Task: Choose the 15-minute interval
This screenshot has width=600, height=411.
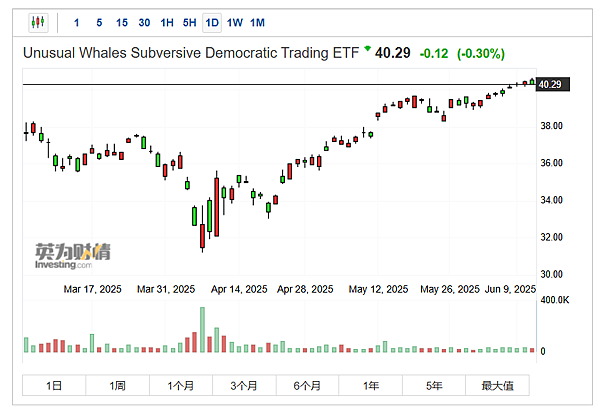Action: pos(122,22)
